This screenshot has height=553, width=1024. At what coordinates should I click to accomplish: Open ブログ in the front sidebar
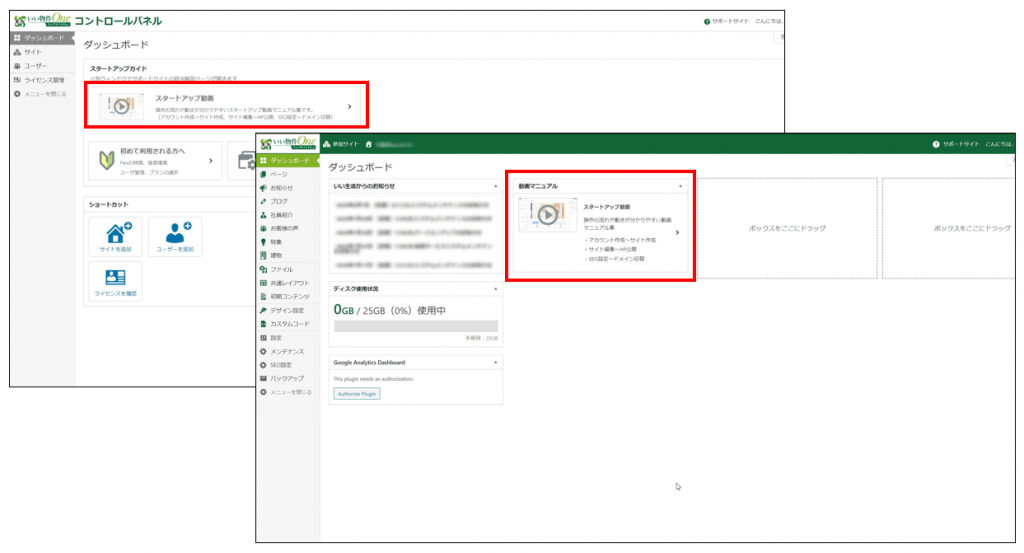281,201
